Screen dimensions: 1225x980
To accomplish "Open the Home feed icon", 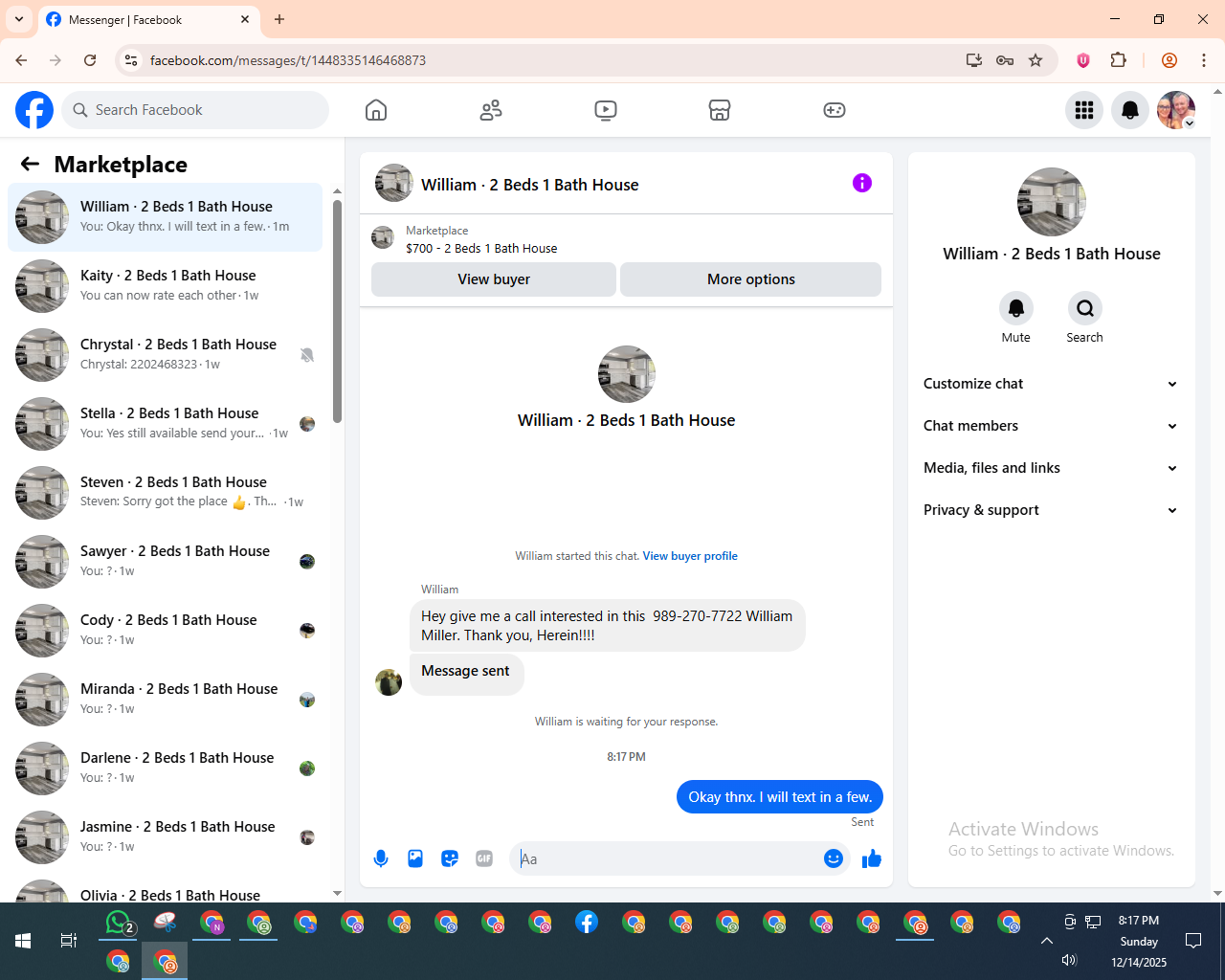I will pos(376,110).
